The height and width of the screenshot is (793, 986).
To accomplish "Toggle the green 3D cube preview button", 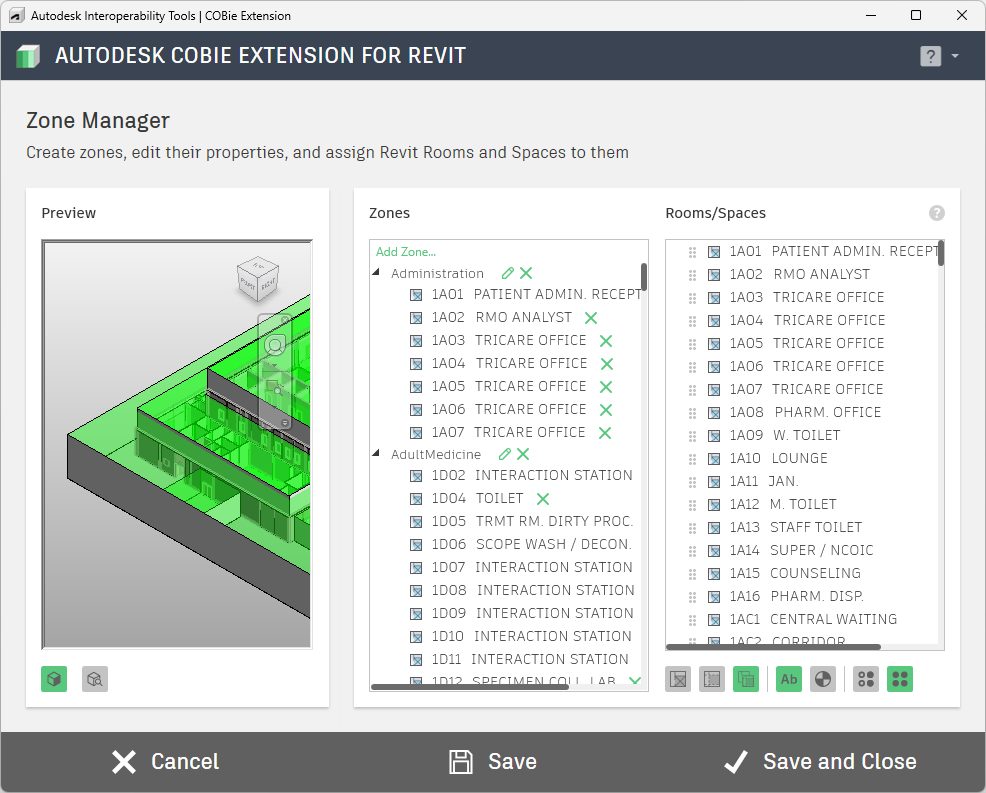I will pos(54,679).
